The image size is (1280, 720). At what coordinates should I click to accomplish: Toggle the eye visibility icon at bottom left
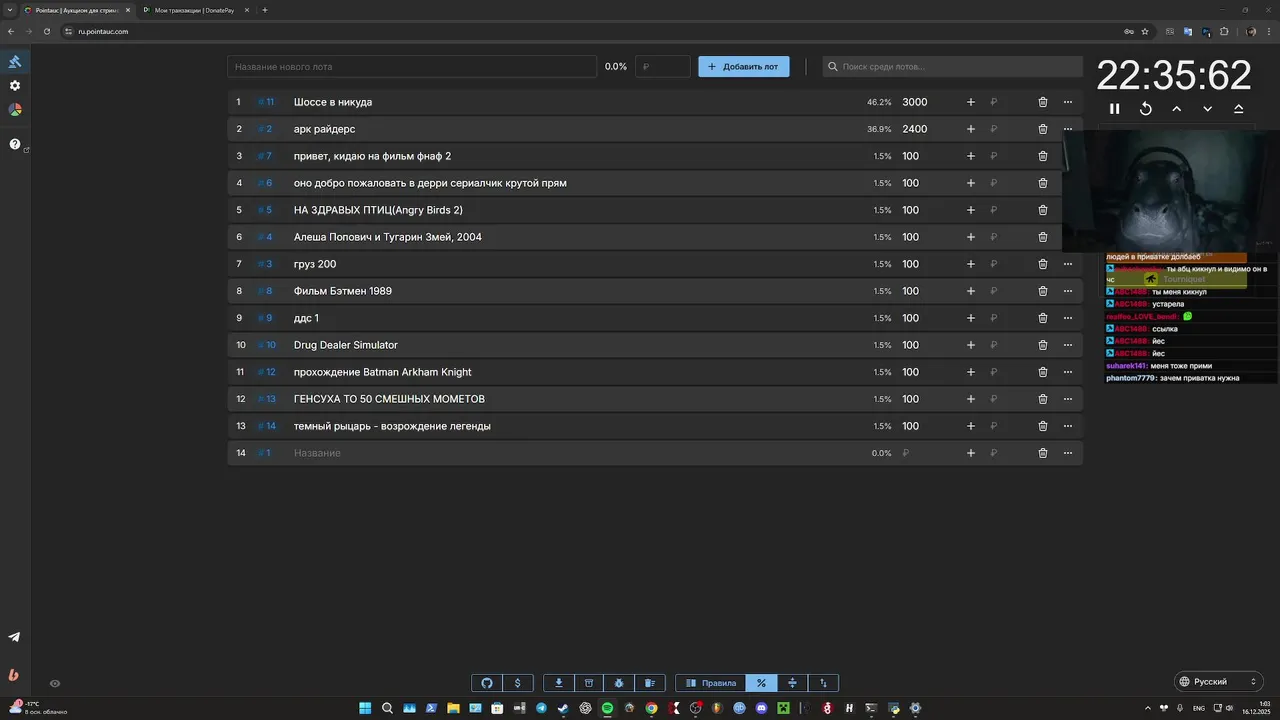point(55,684)
